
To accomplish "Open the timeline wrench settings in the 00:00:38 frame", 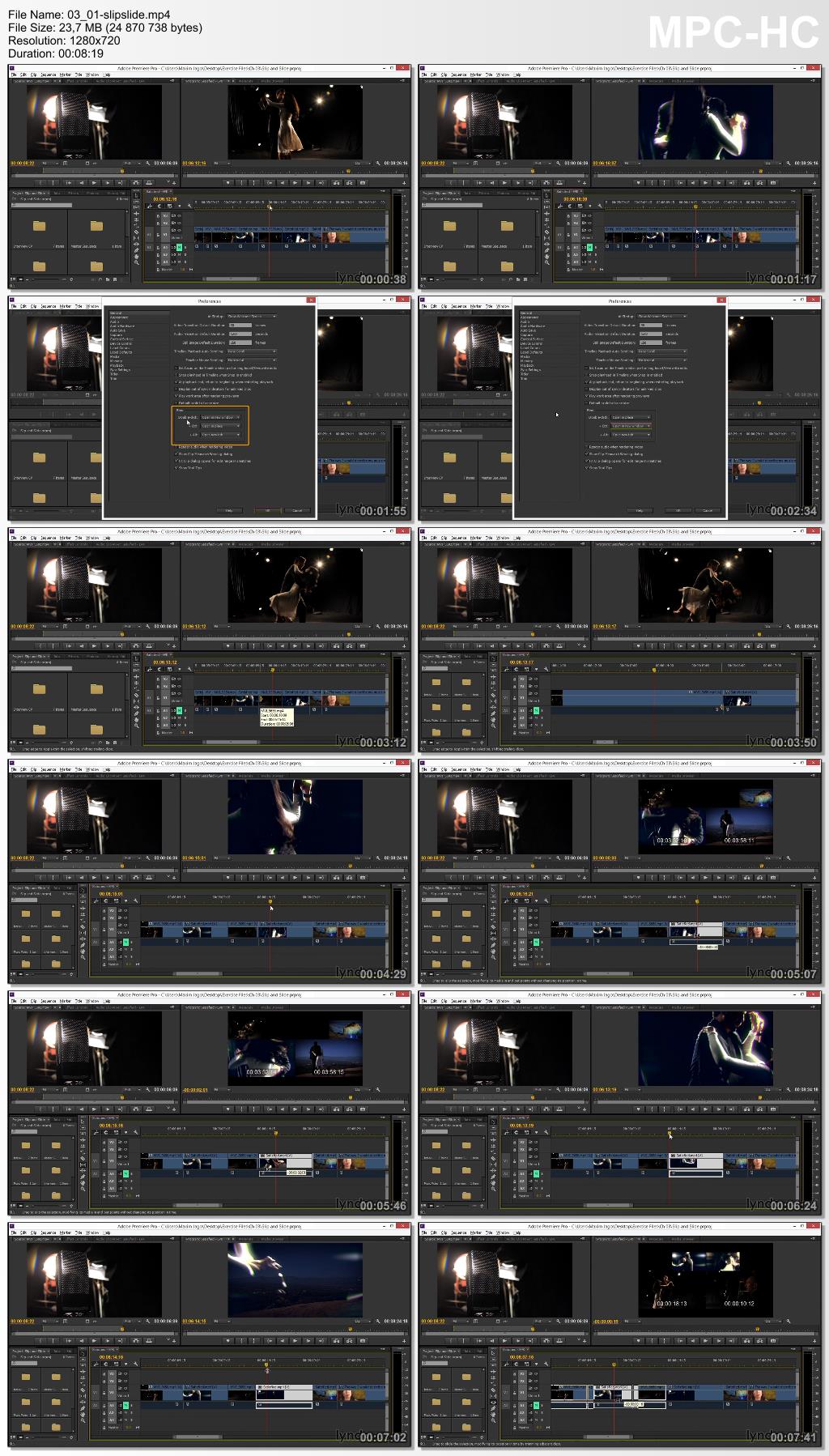I will tap(189, 206).
